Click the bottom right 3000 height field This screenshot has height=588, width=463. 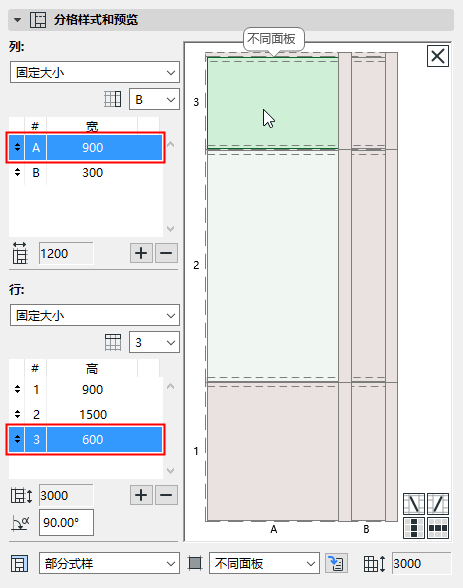421,563
